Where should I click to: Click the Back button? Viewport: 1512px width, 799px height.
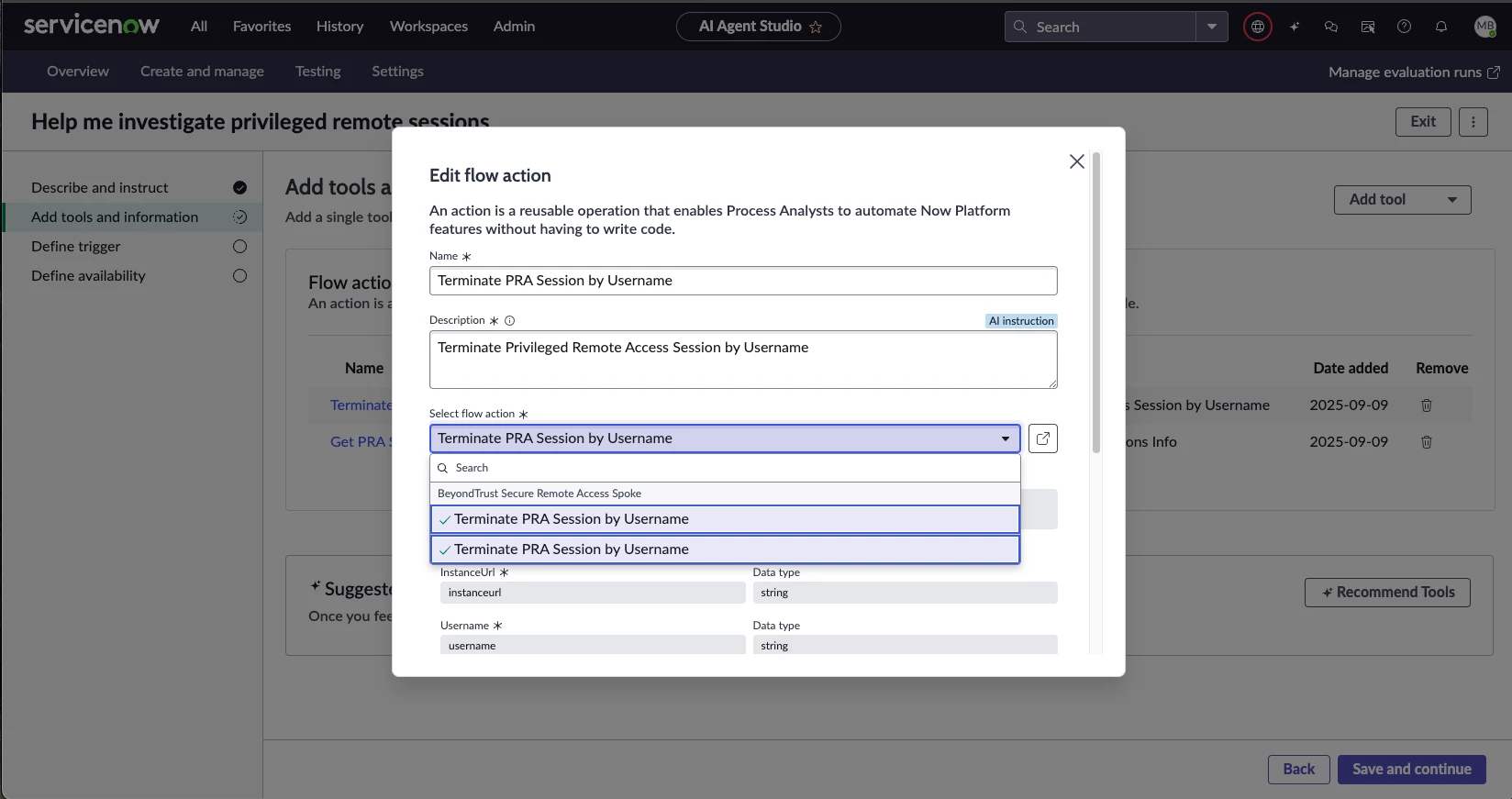point(1298,770)
